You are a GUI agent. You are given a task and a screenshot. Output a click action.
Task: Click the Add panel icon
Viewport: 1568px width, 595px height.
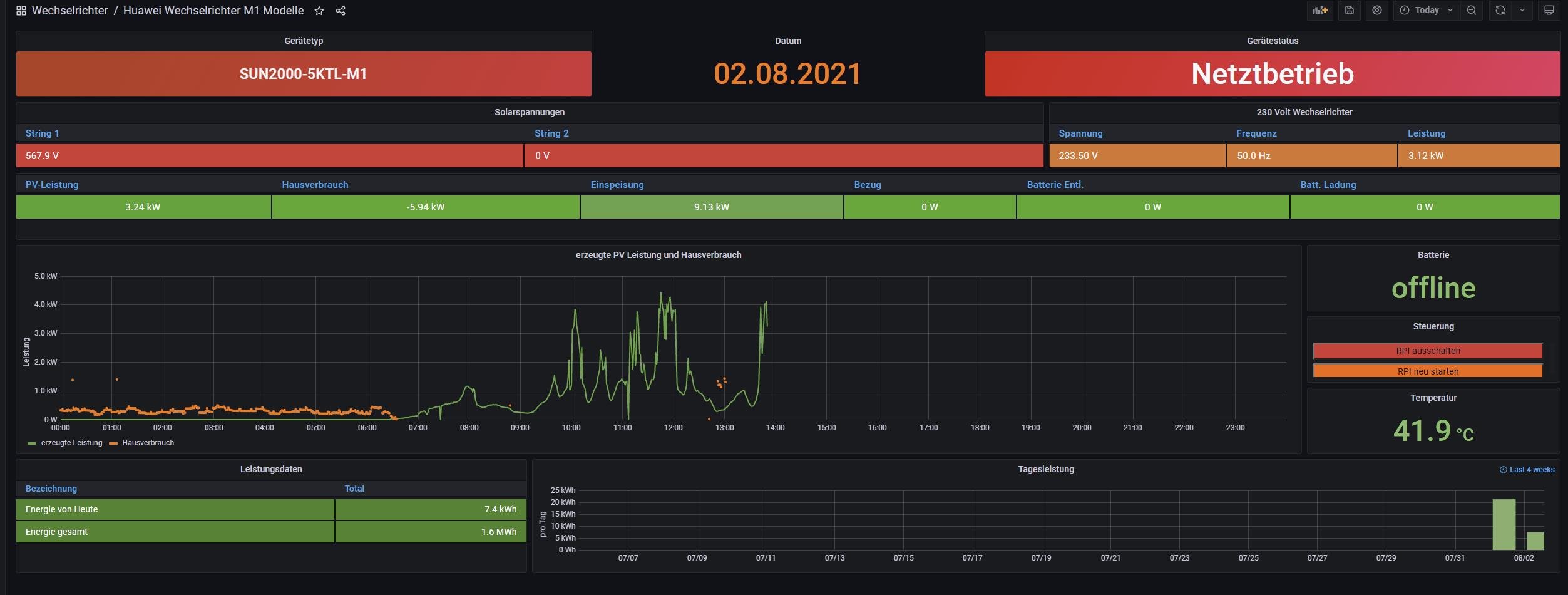[x=1319, y=11]
